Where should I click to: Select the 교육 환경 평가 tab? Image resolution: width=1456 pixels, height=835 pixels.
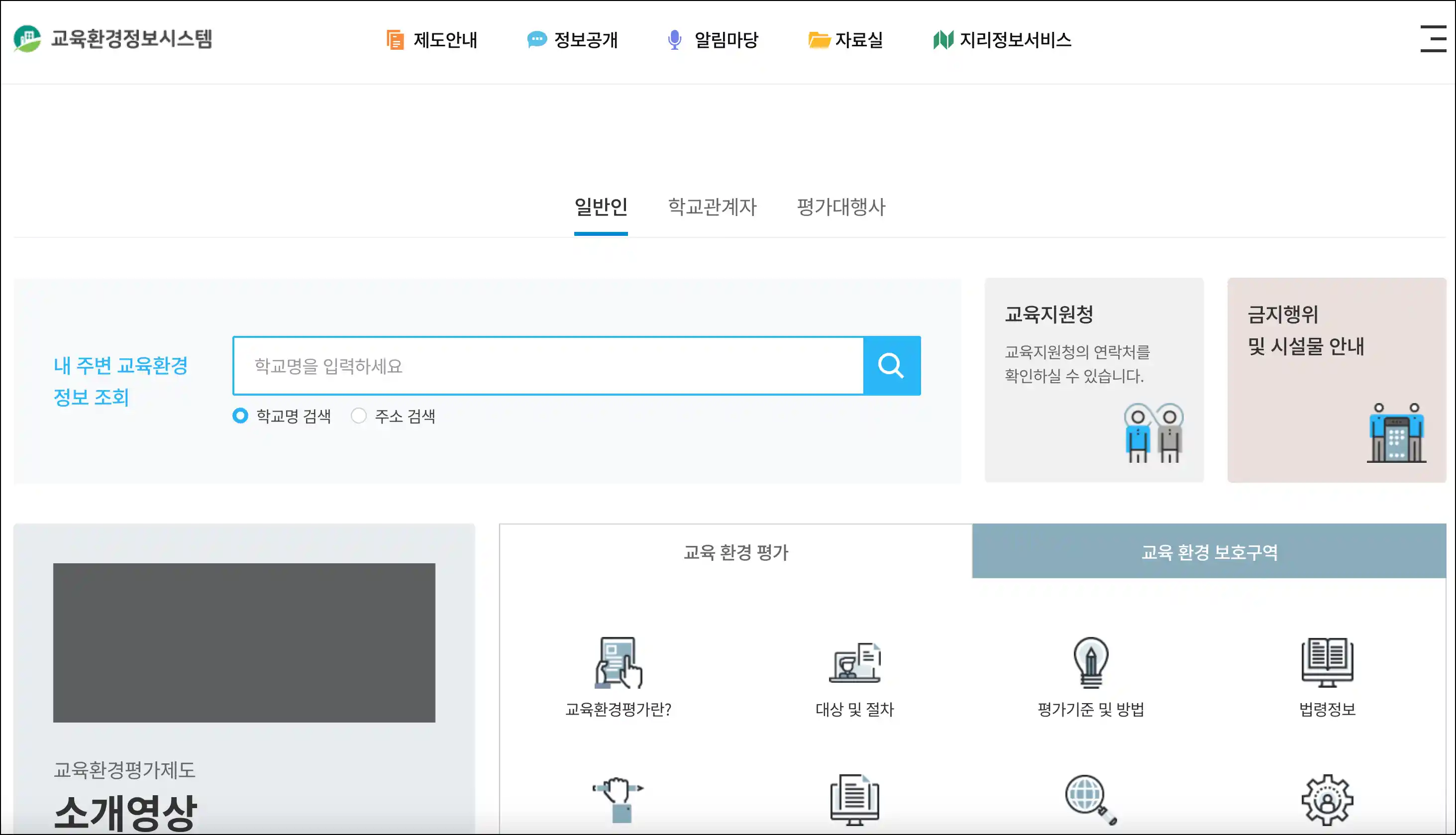736,552
